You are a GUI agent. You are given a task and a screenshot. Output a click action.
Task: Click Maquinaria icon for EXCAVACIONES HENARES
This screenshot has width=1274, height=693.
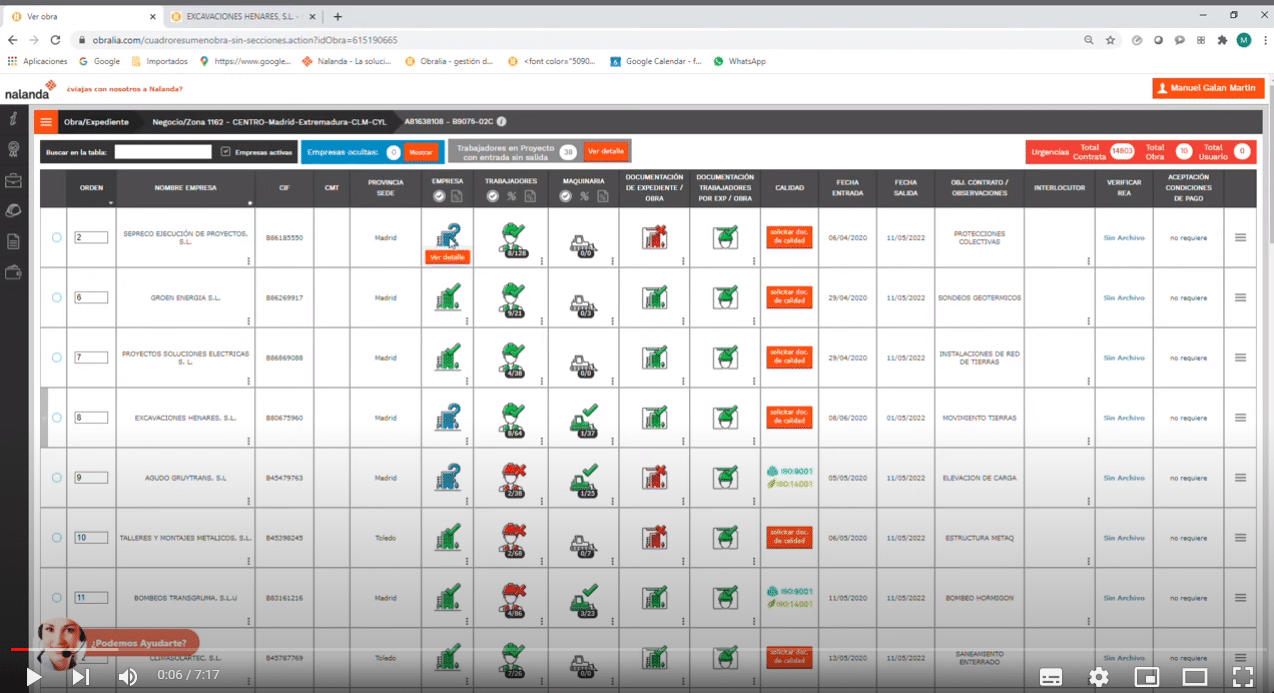point(583,417)
